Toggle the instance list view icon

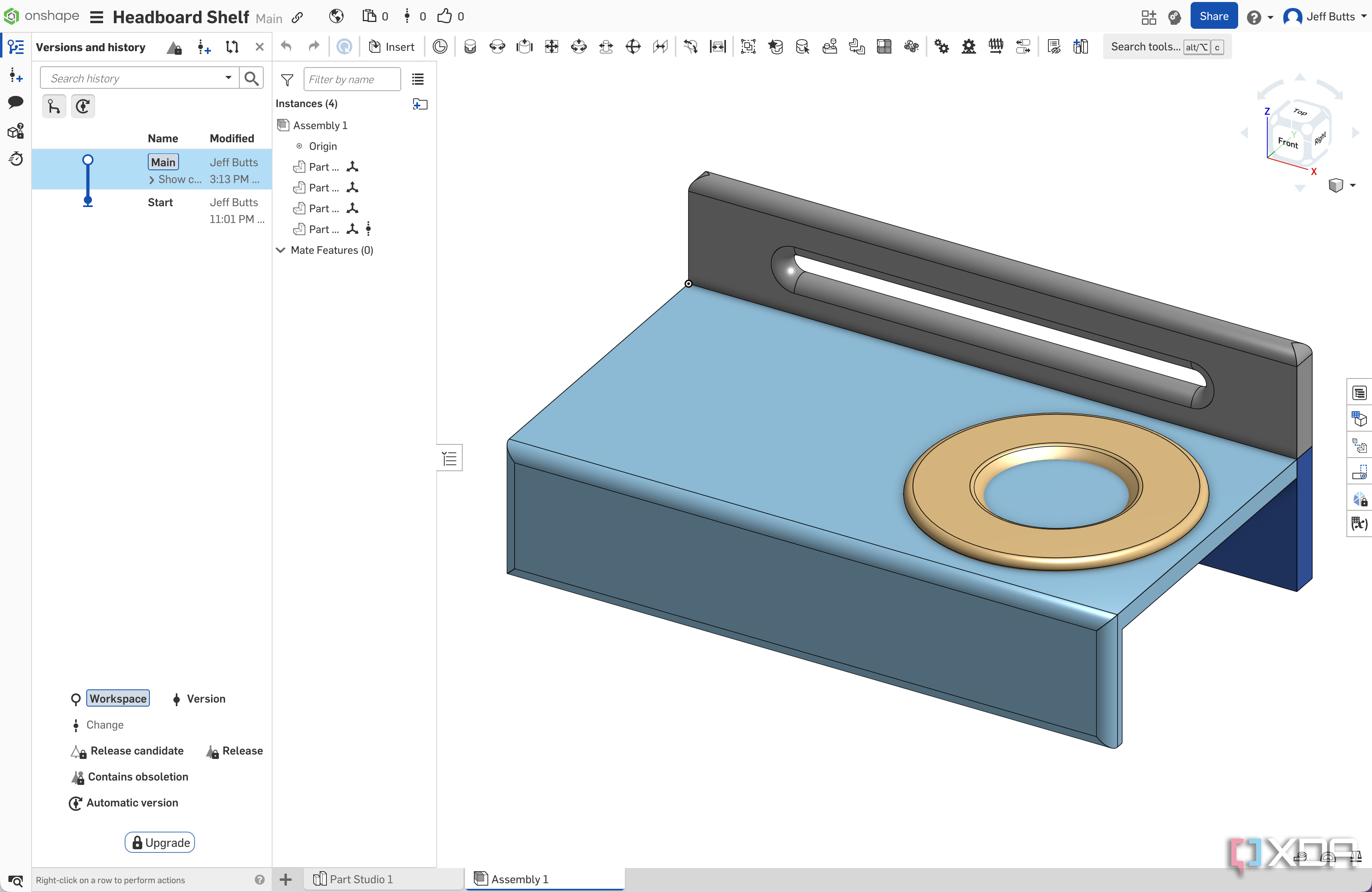pos(418,79)
